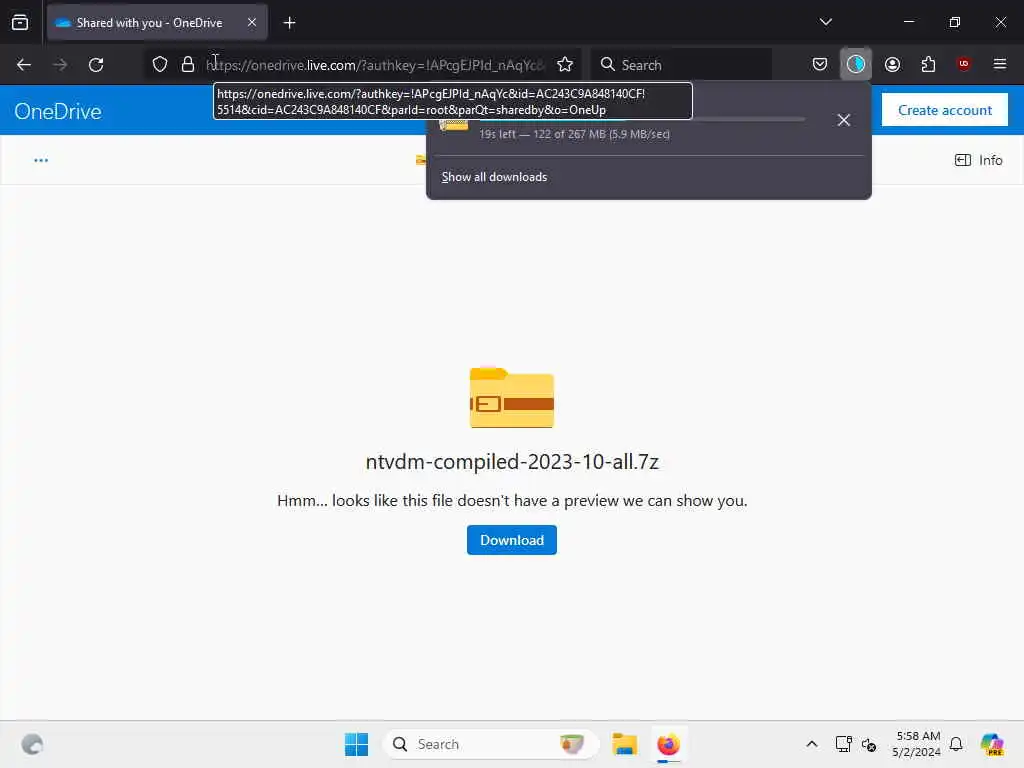Image resolution: width=1024 pixels, height=768 pixels.
Task: Click the taskbar Search field
Action: click(x=491, y=744)
